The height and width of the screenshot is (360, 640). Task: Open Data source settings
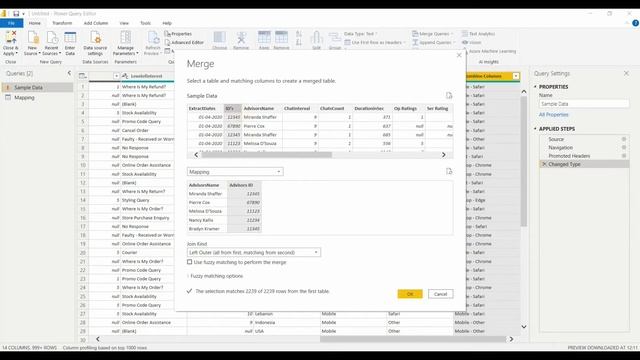tap(95, 43)
